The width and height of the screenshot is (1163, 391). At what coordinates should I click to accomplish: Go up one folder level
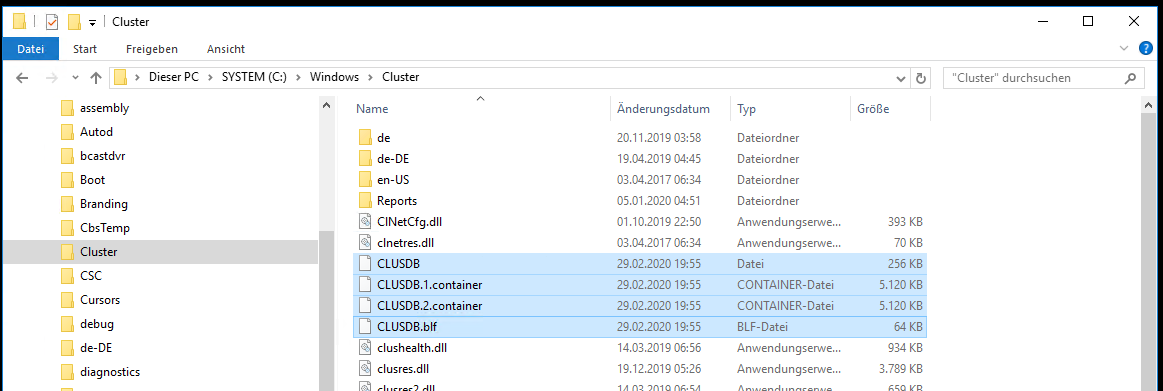pyautogui.click(x=96, y=77)
